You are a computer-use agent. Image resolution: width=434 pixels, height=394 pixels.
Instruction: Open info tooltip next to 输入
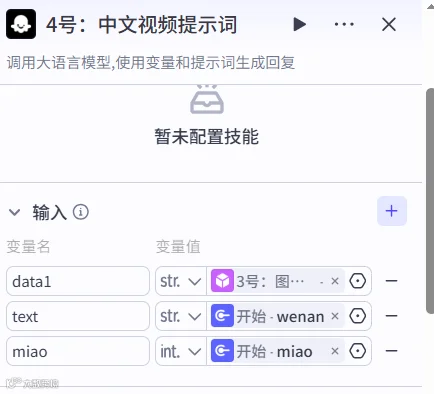pos(81,212)
